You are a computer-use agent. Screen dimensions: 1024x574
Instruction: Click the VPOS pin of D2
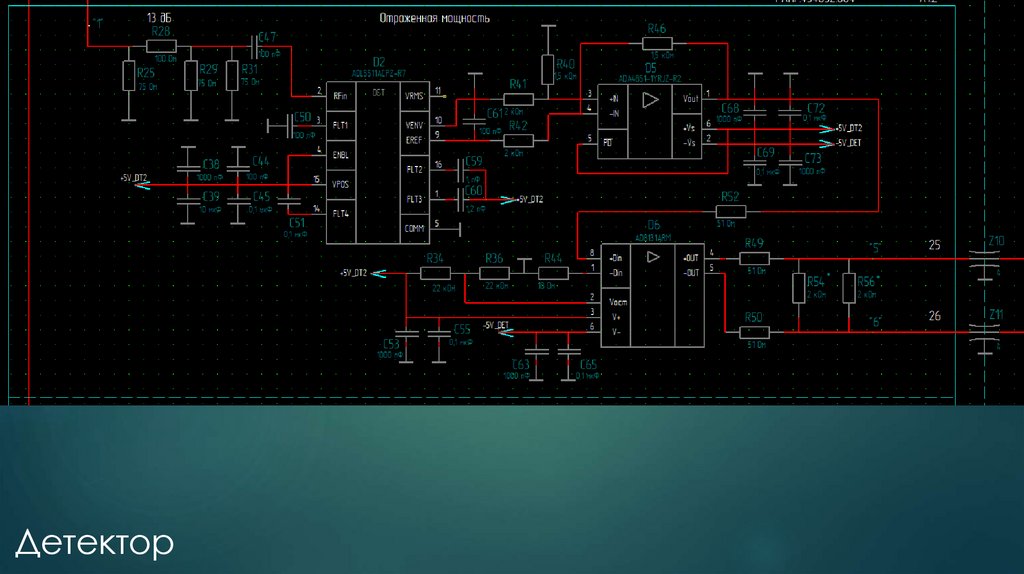[340, 185]
